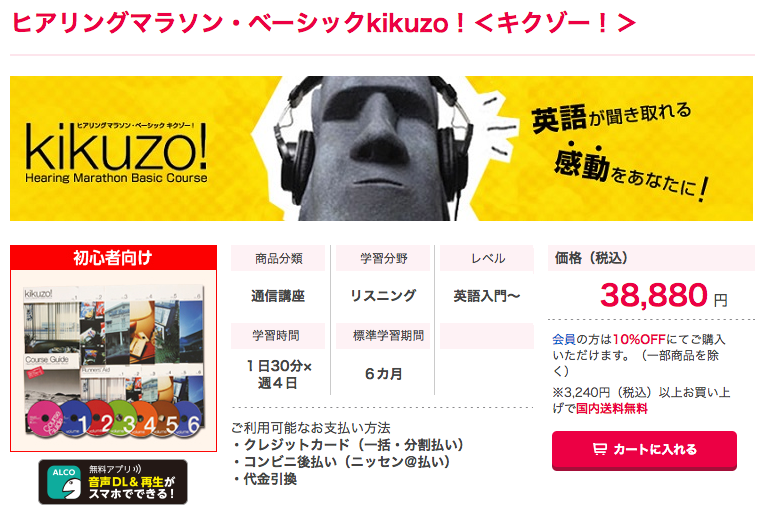The height and width of the screenshot is (518, 759).
Task: Click the 商品分類 header cell
Action: point(278,258)
